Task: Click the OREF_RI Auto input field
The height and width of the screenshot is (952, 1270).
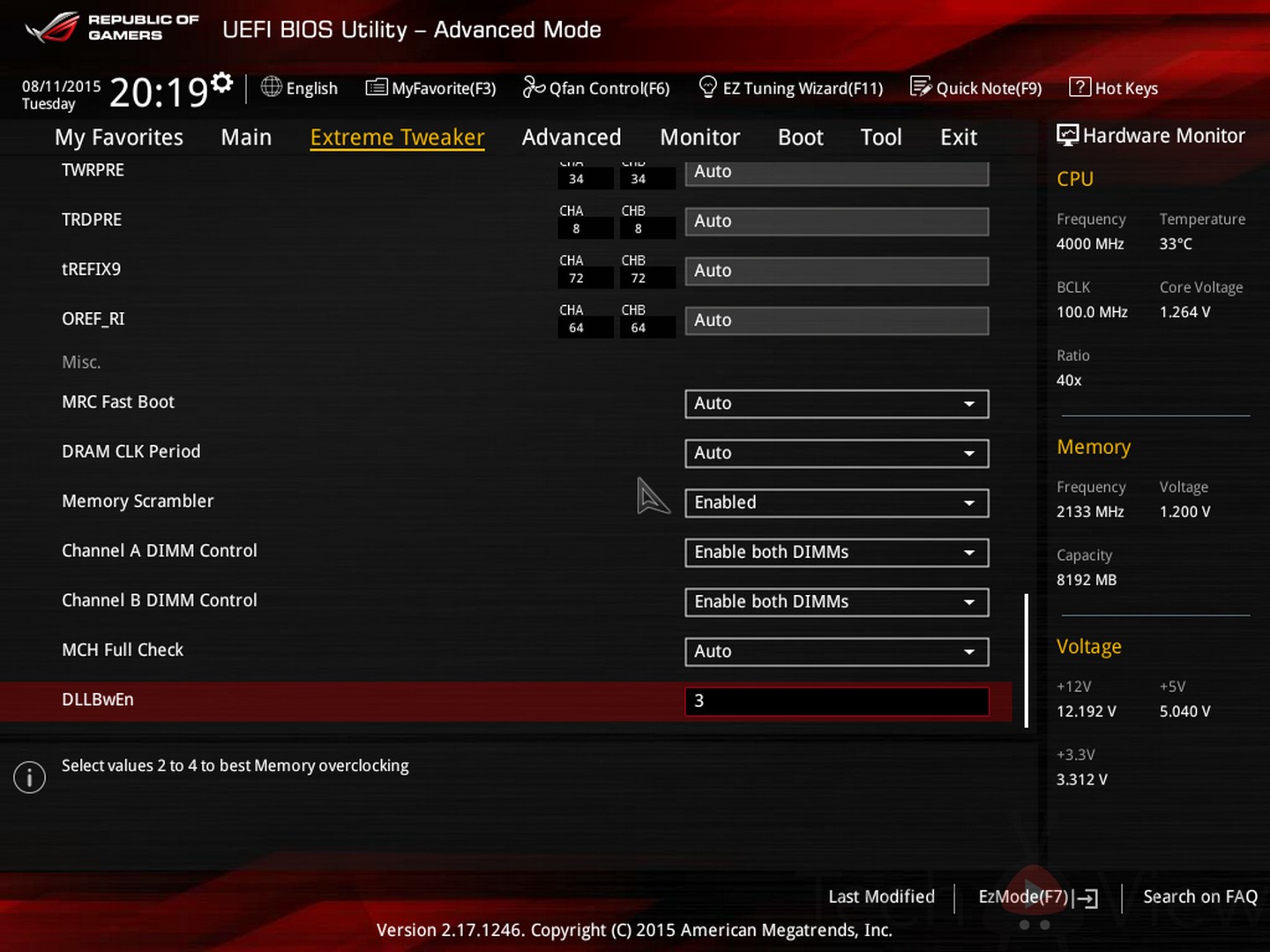Action: click(x=836, y=320)
